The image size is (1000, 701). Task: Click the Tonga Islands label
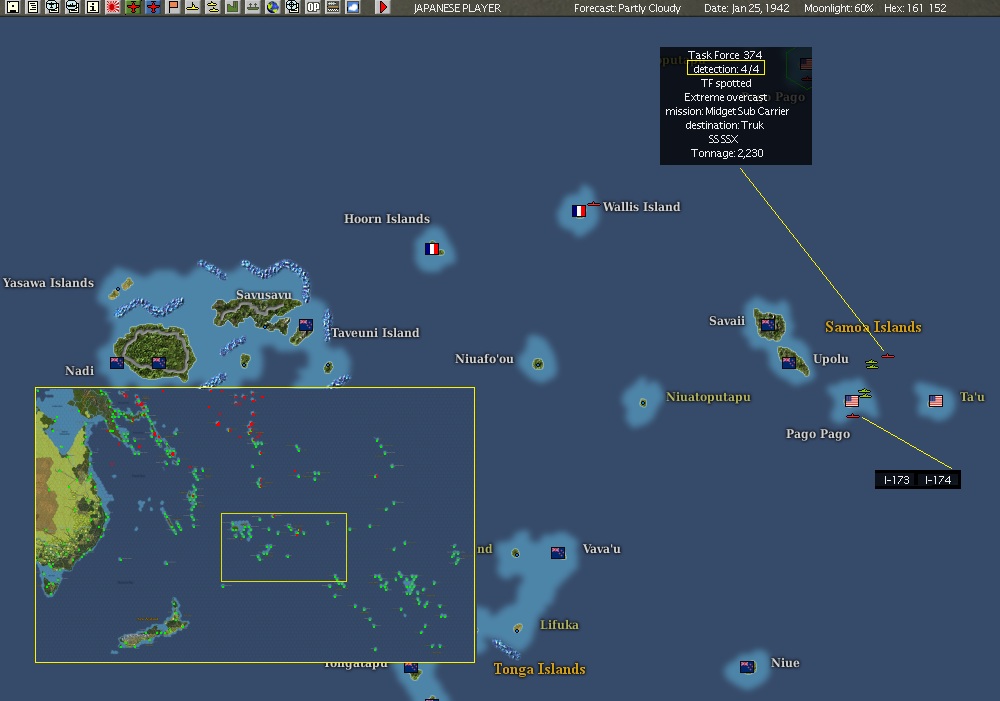coord(540,668)
